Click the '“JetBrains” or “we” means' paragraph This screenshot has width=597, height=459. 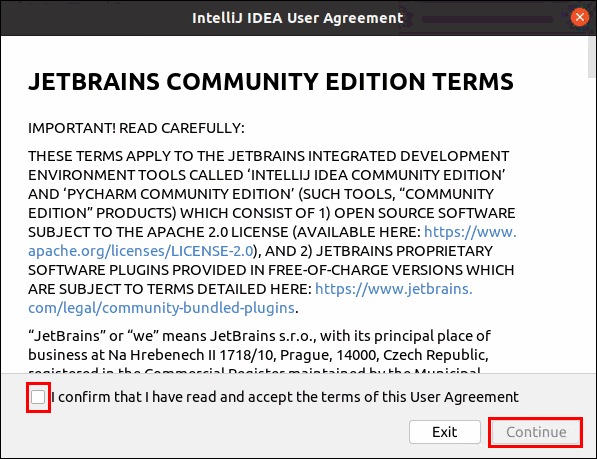coord(259,350)
